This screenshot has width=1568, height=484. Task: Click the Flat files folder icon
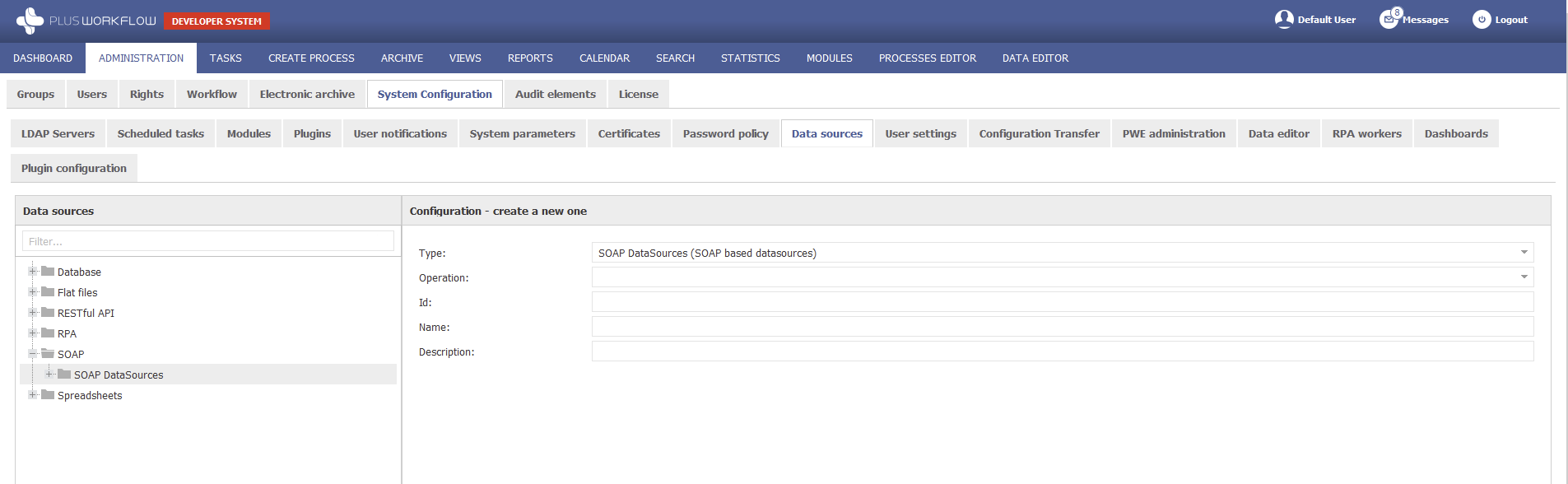(x=48, y=292)
